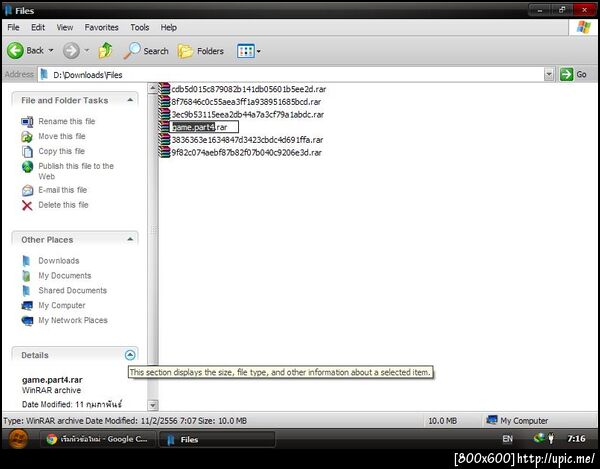Click the globe Publish to Web icon

click(27, 166)
